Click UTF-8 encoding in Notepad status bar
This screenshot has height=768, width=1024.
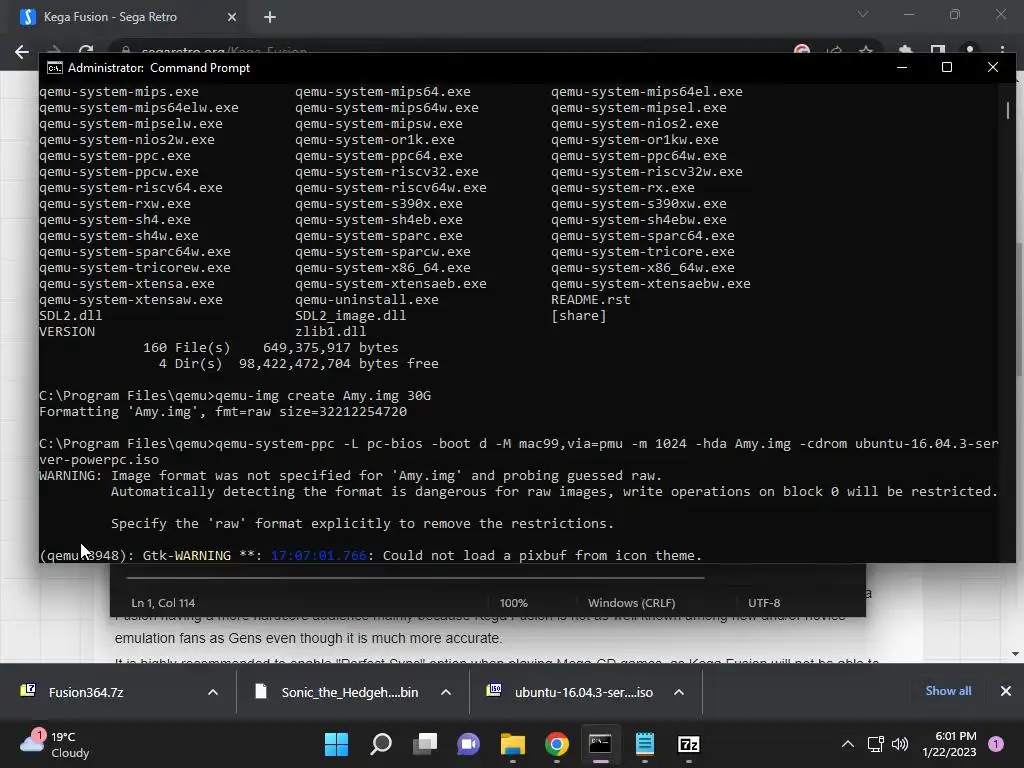coord(764,603)
